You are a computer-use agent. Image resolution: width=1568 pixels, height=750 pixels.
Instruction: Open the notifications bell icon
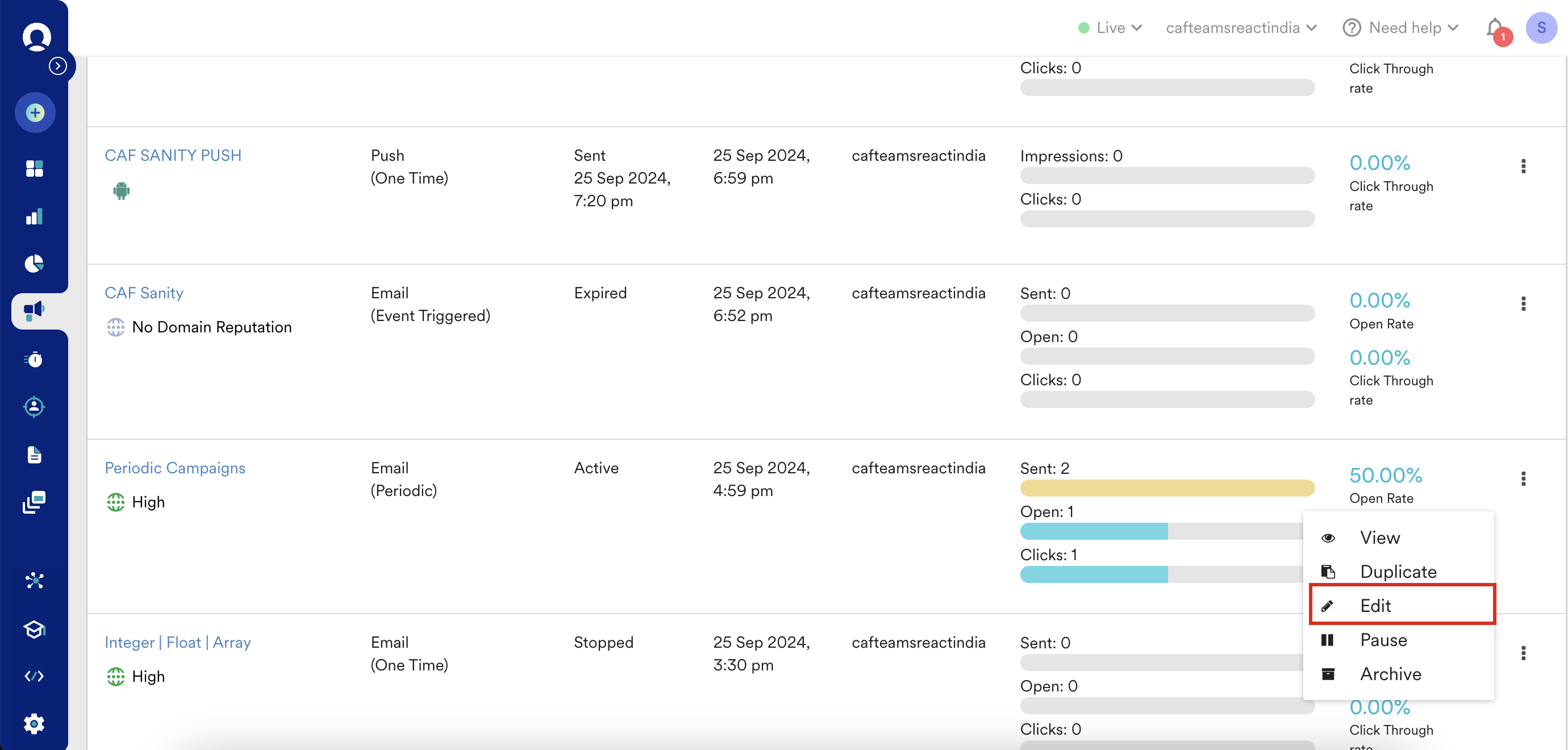tap(1494, 28)
